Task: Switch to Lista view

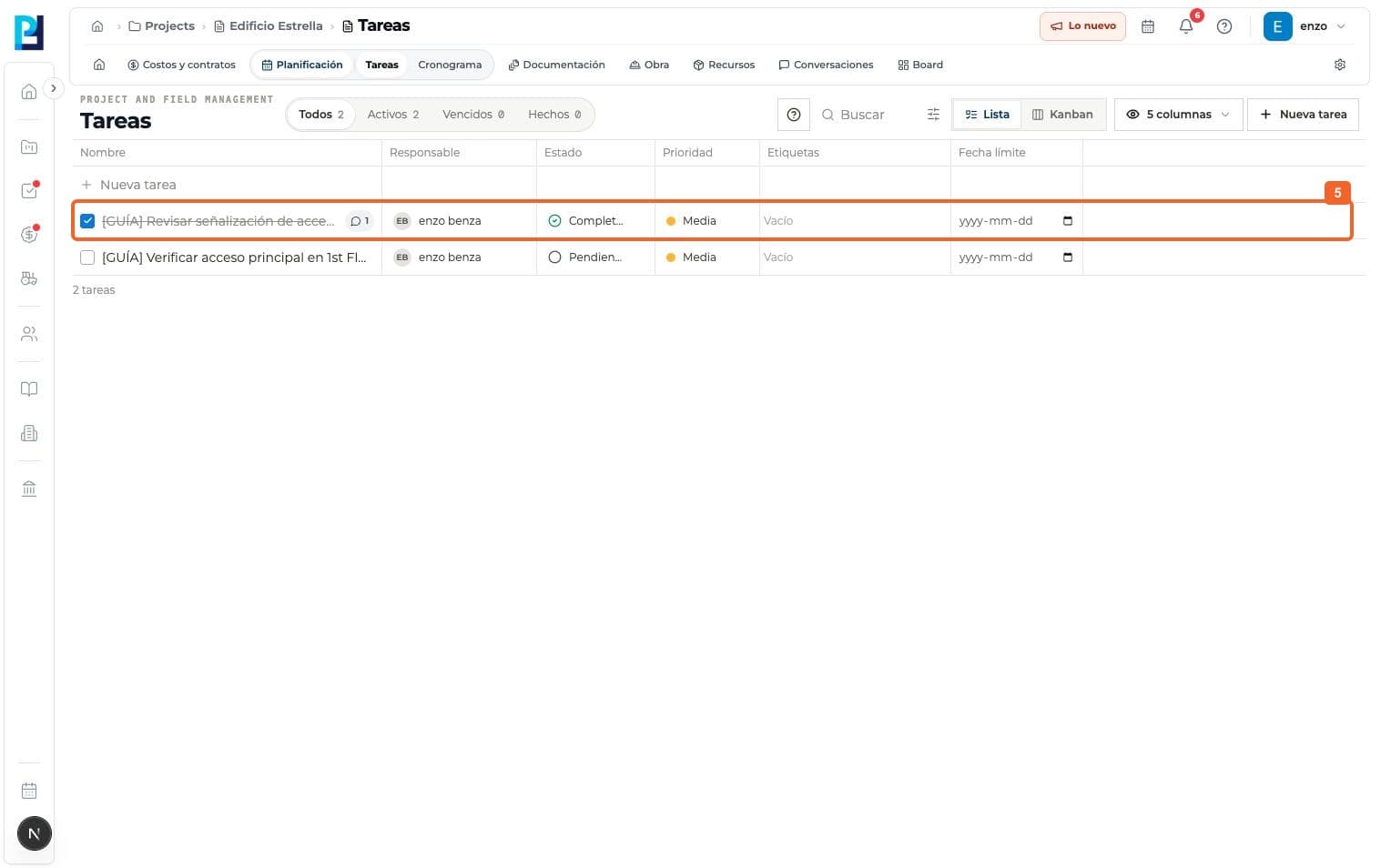Action: [987, 115]
